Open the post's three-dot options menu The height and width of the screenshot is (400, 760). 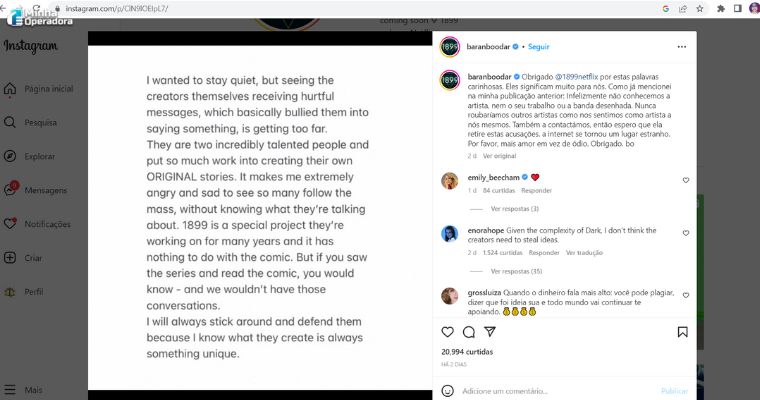coord(681,46)
